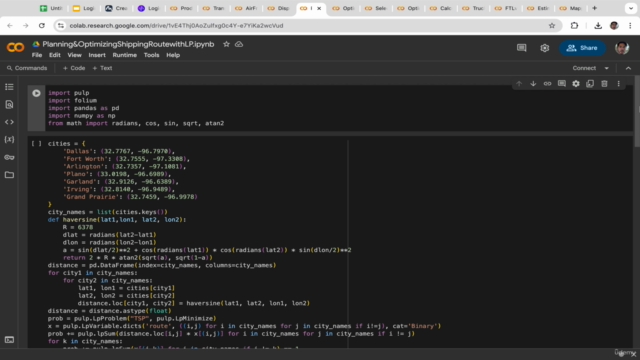The width and height of the screenshot is (640, 360).
Task: Open the Chrome three-dot menu
Action: pyautogui.click(x=630, y=26)
